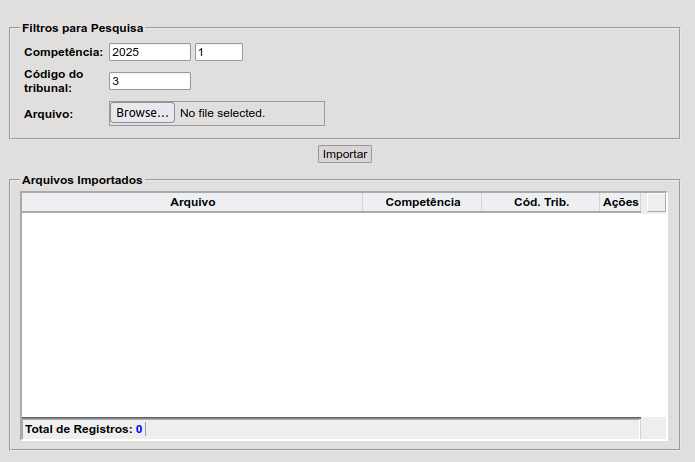The height and width of the screenshot is (462, 695).
Task: Focus the Código do tribunal input field
Action: (149, 81)
